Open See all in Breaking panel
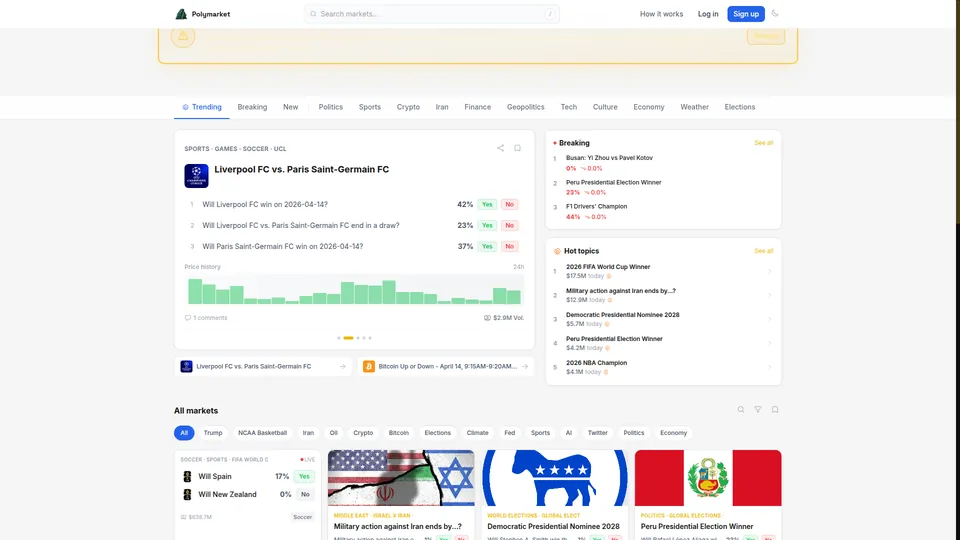Viewport: 960px width, 540px height. (763, 143)
